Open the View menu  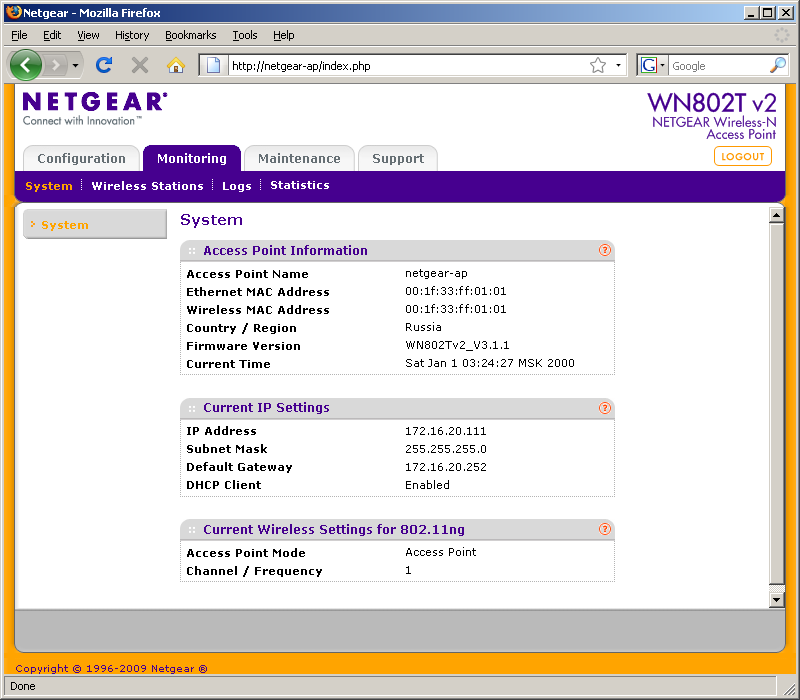pyautogui.click(x=88, y=35)
